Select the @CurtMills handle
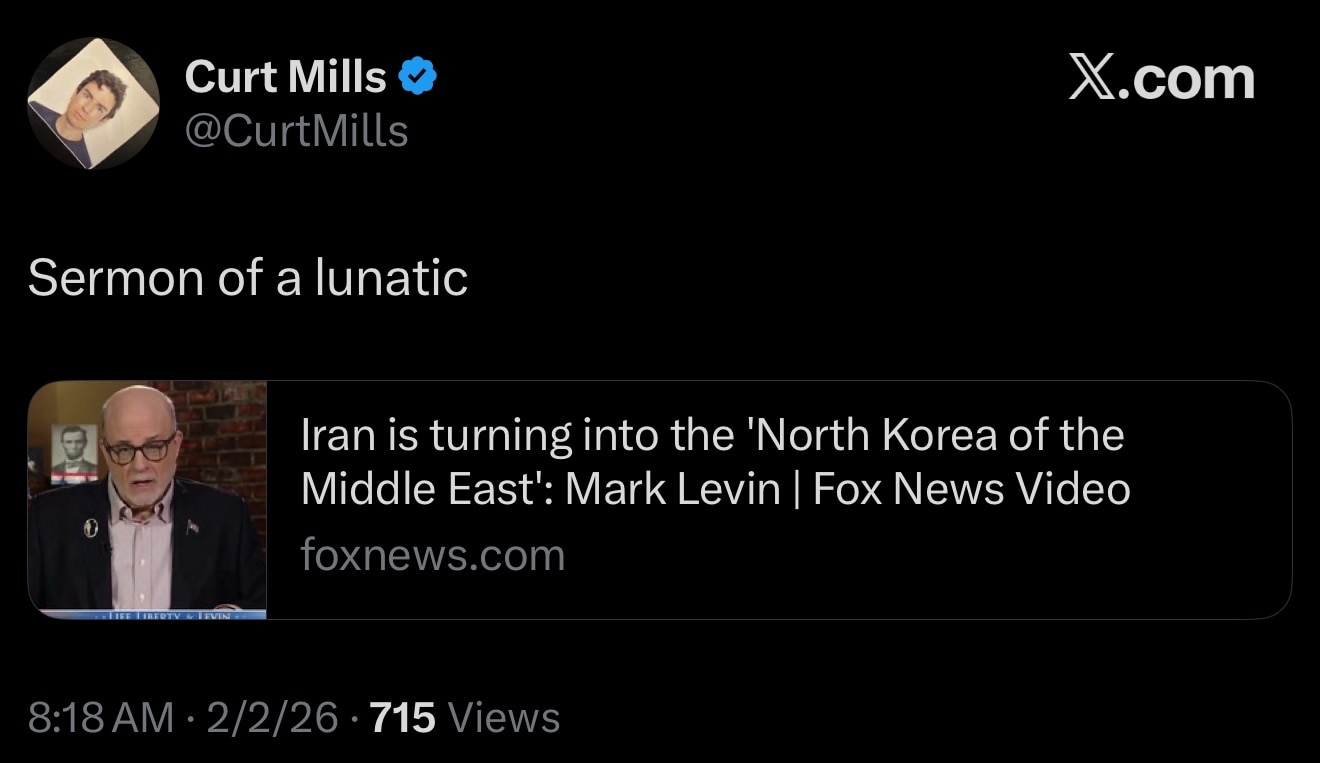 296,130
